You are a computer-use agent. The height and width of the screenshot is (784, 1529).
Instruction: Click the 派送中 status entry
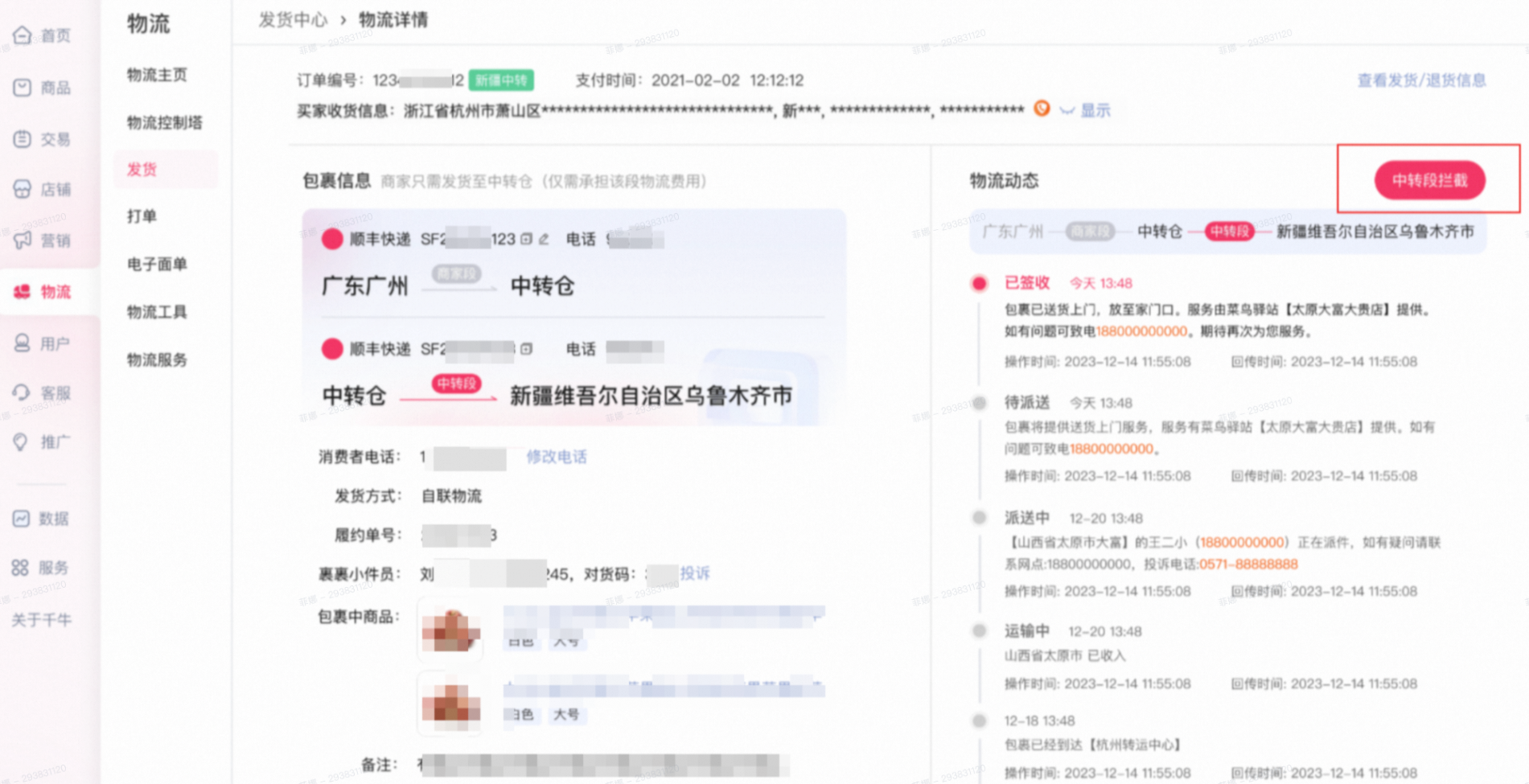1027,519
